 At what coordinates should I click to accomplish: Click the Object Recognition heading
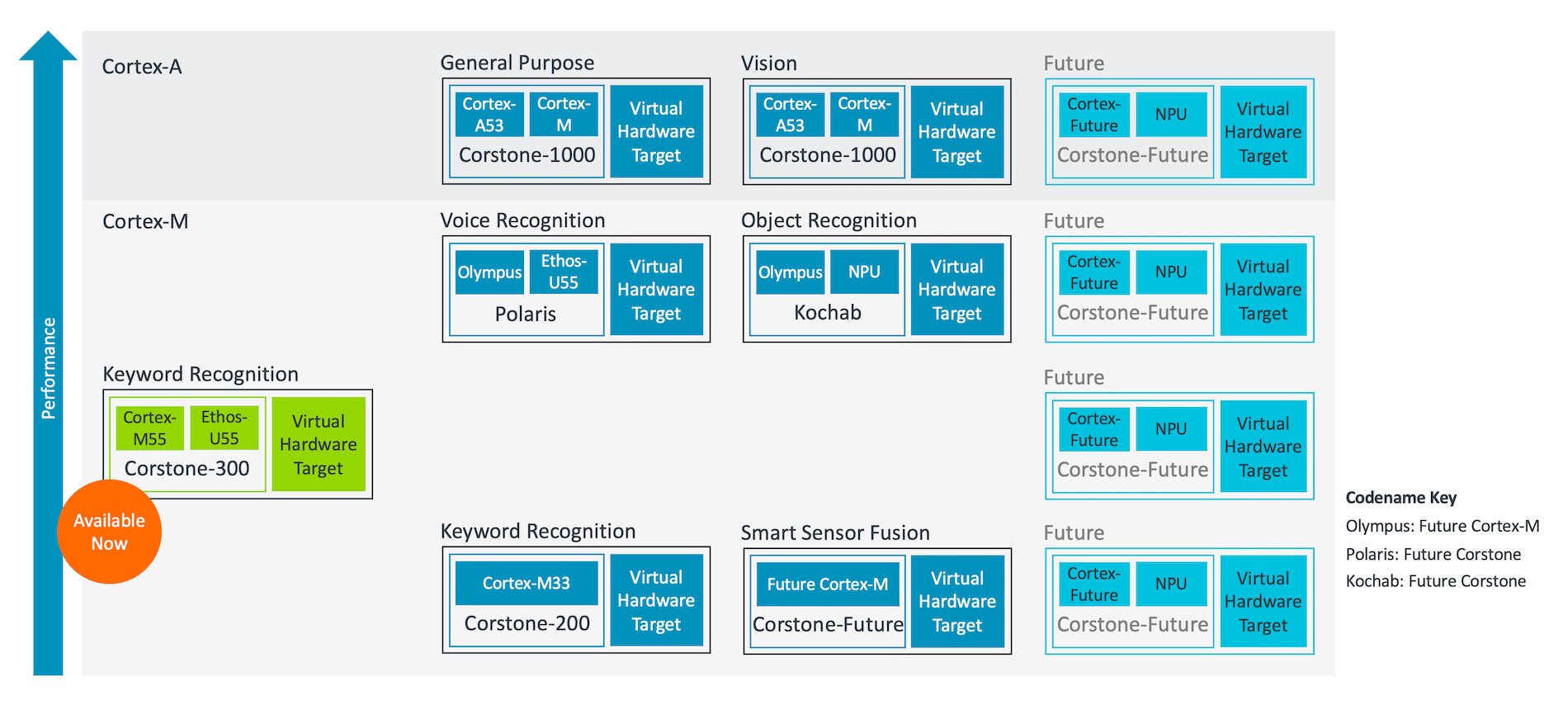(x=829, y=220)
